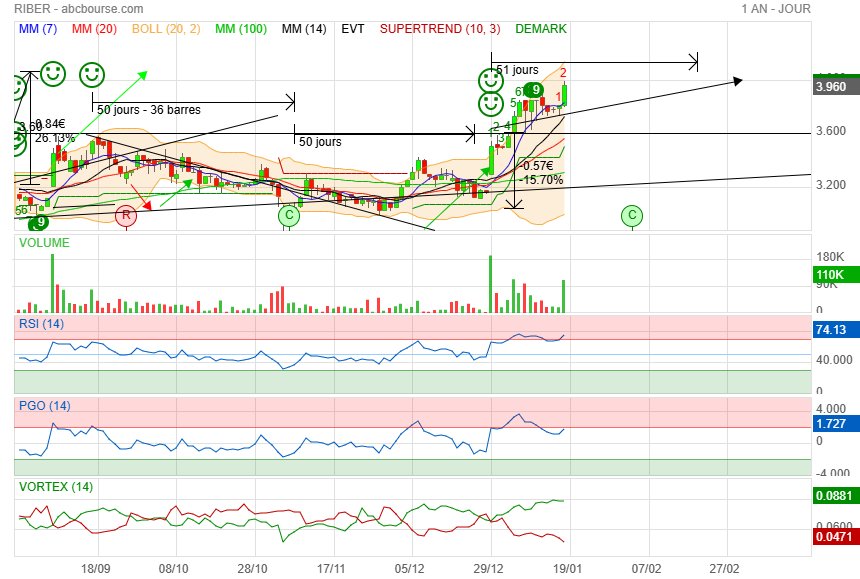This screenshot has height=579, width=860.
Task: Select the RSI (14) panel label
Action: tap(42, 323)
